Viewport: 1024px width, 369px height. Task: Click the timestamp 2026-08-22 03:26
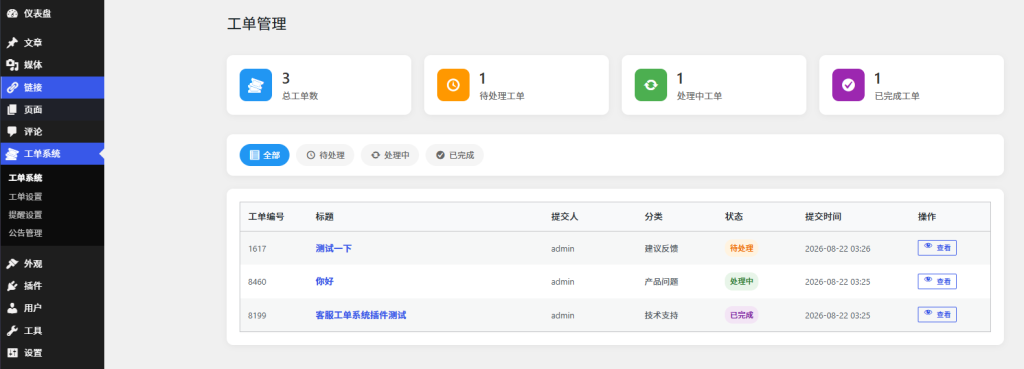pyautogui.click(x=837, y=248)
